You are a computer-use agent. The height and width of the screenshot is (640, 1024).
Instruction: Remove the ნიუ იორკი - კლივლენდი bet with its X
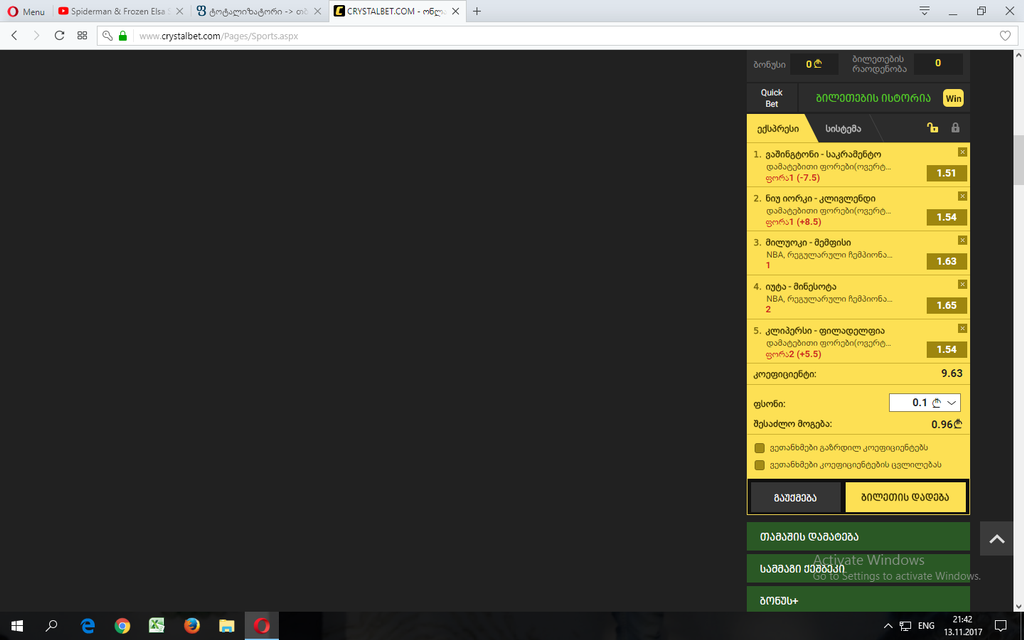tap(962, 196)
